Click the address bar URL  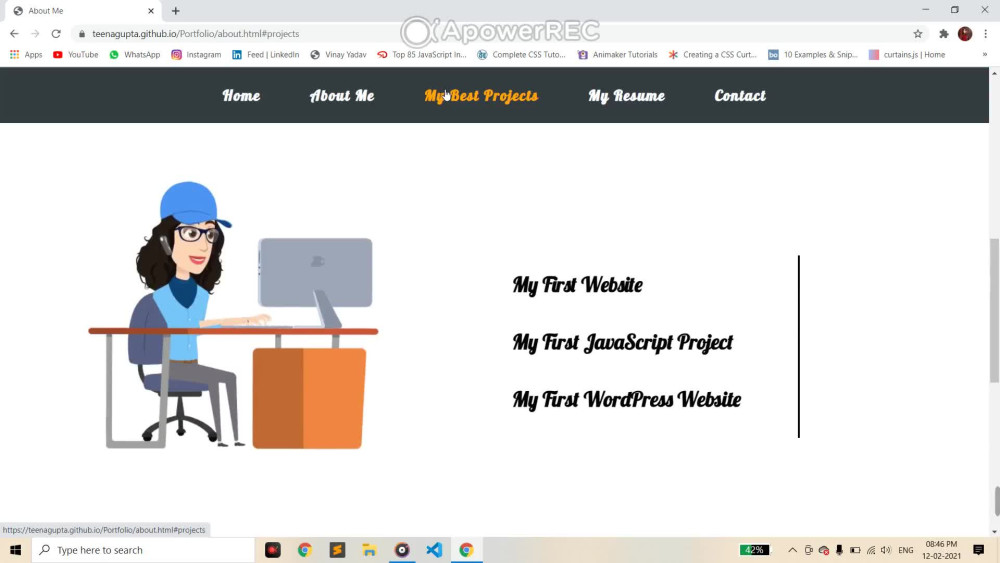tap(195, 34)
